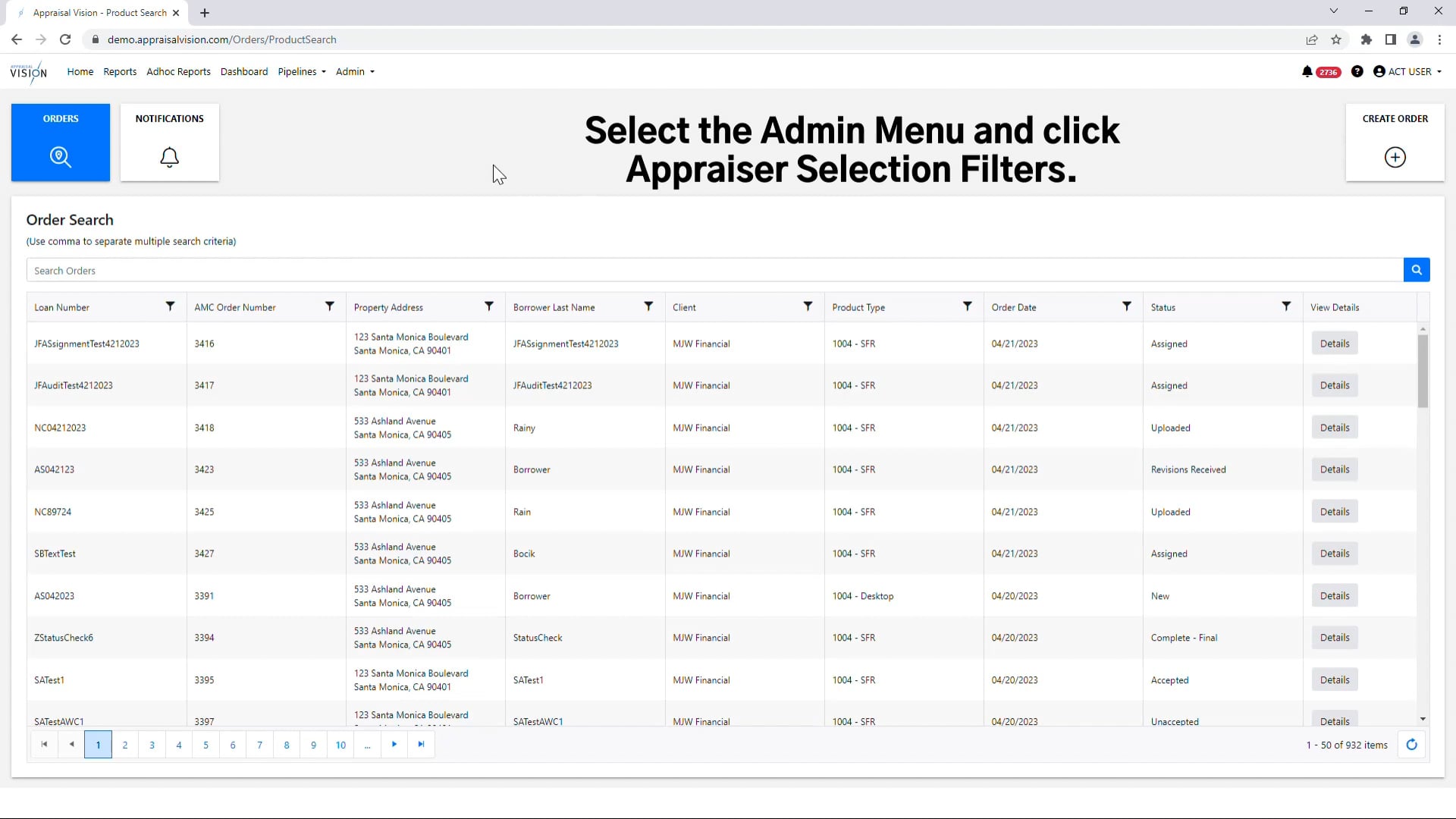
Task: Switch to Adhoc Reports
Action: (x=178, y=71)
